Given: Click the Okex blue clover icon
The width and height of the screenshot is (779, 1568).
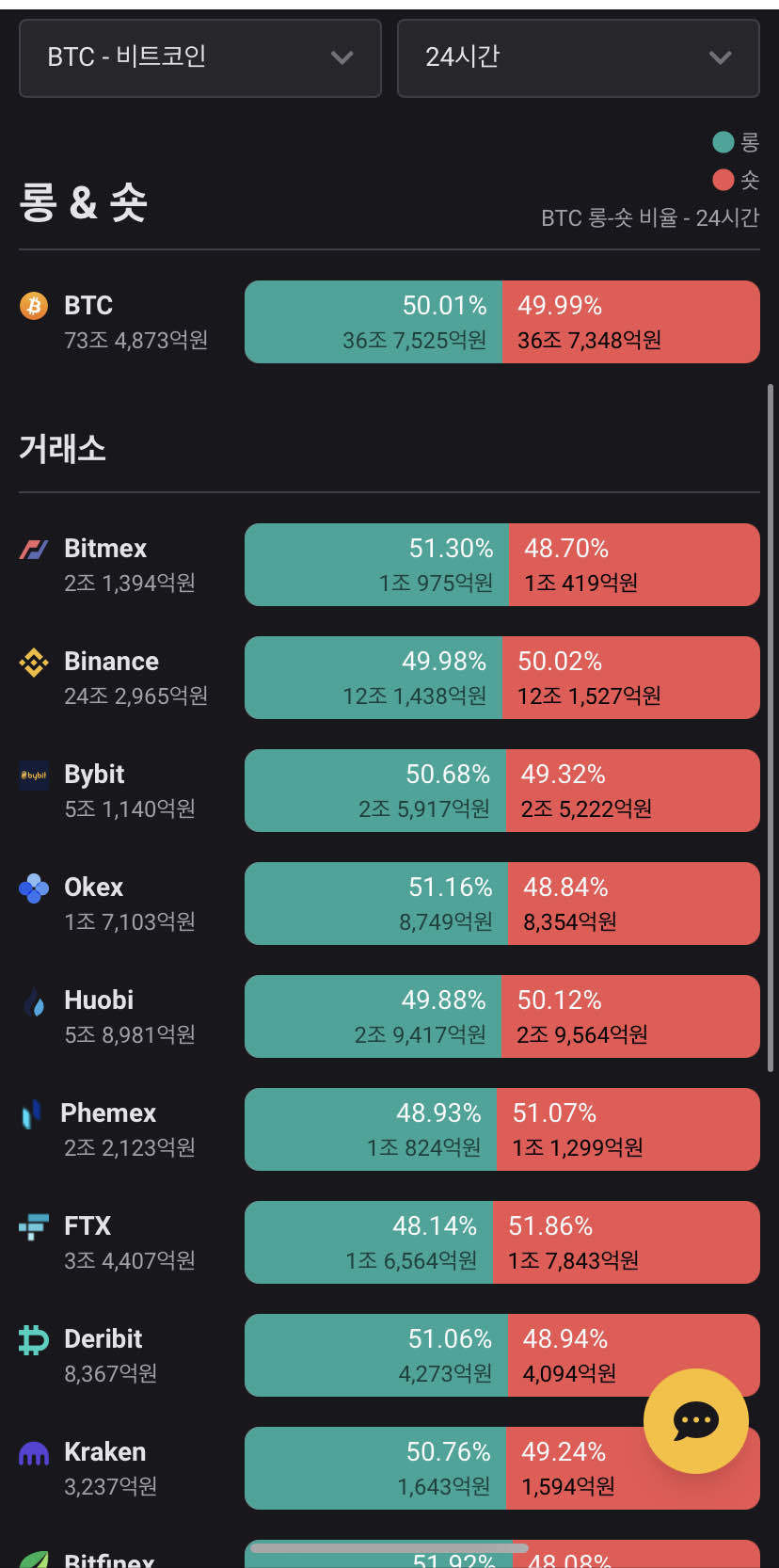Looking at the screenshot, I should (x=33, y=887).
